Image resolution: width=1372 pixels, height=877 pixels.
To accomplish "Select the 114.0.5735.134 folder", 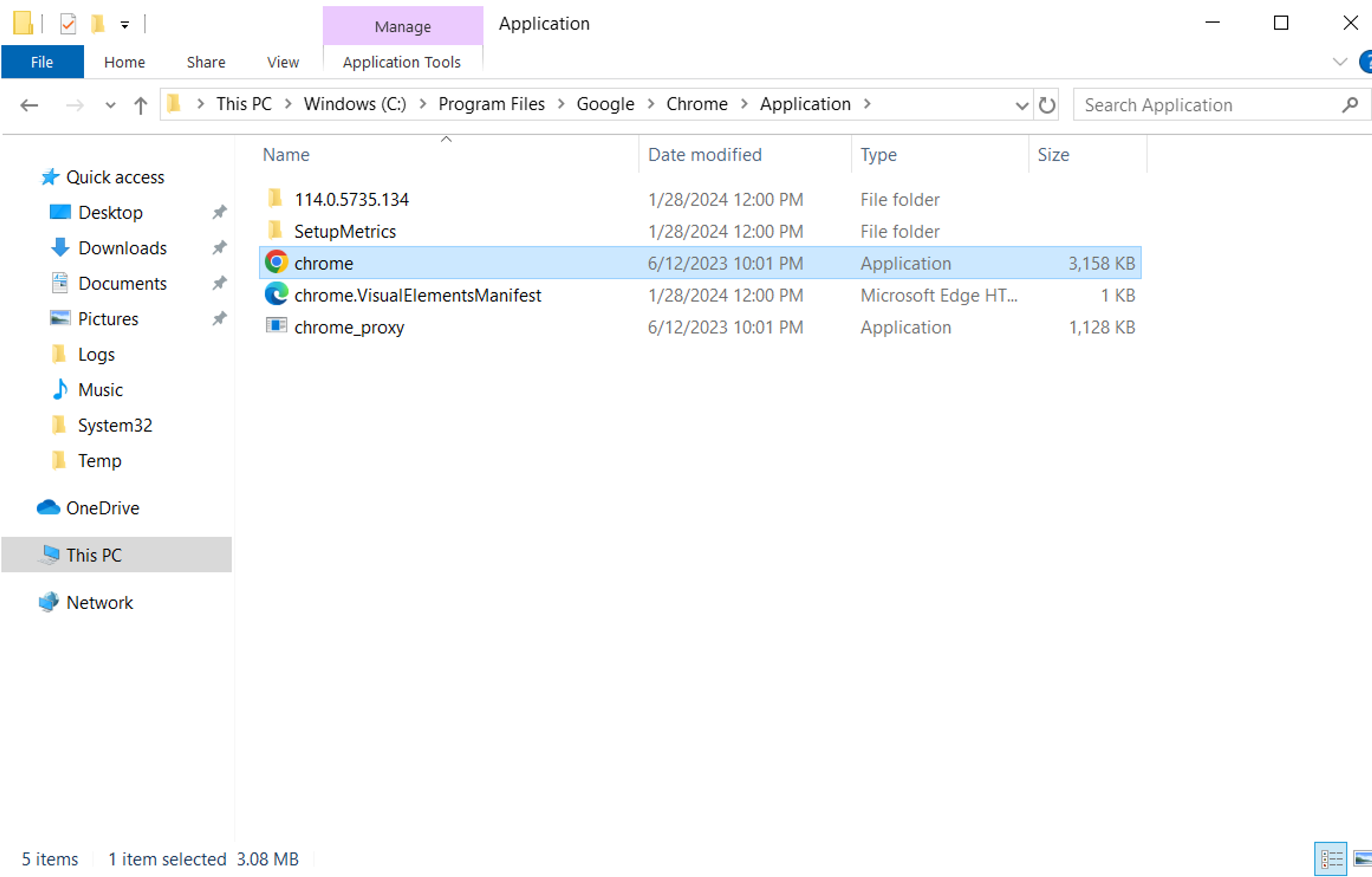I will pyautogui.click(x=351, y=199).
